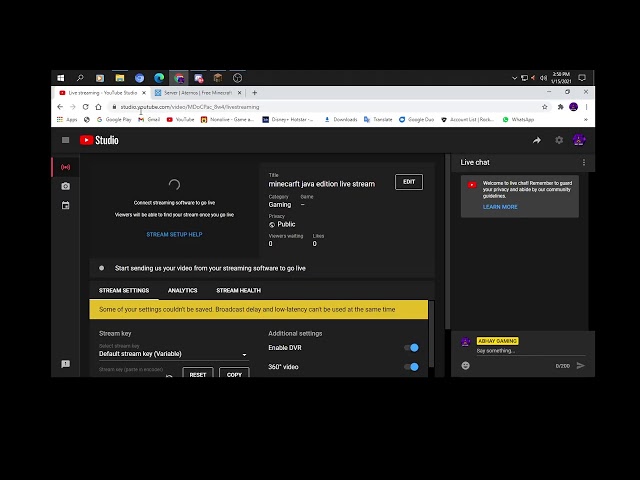Click the Say something chat input field
Screen dimensions: 640x480
coord(531,351)
